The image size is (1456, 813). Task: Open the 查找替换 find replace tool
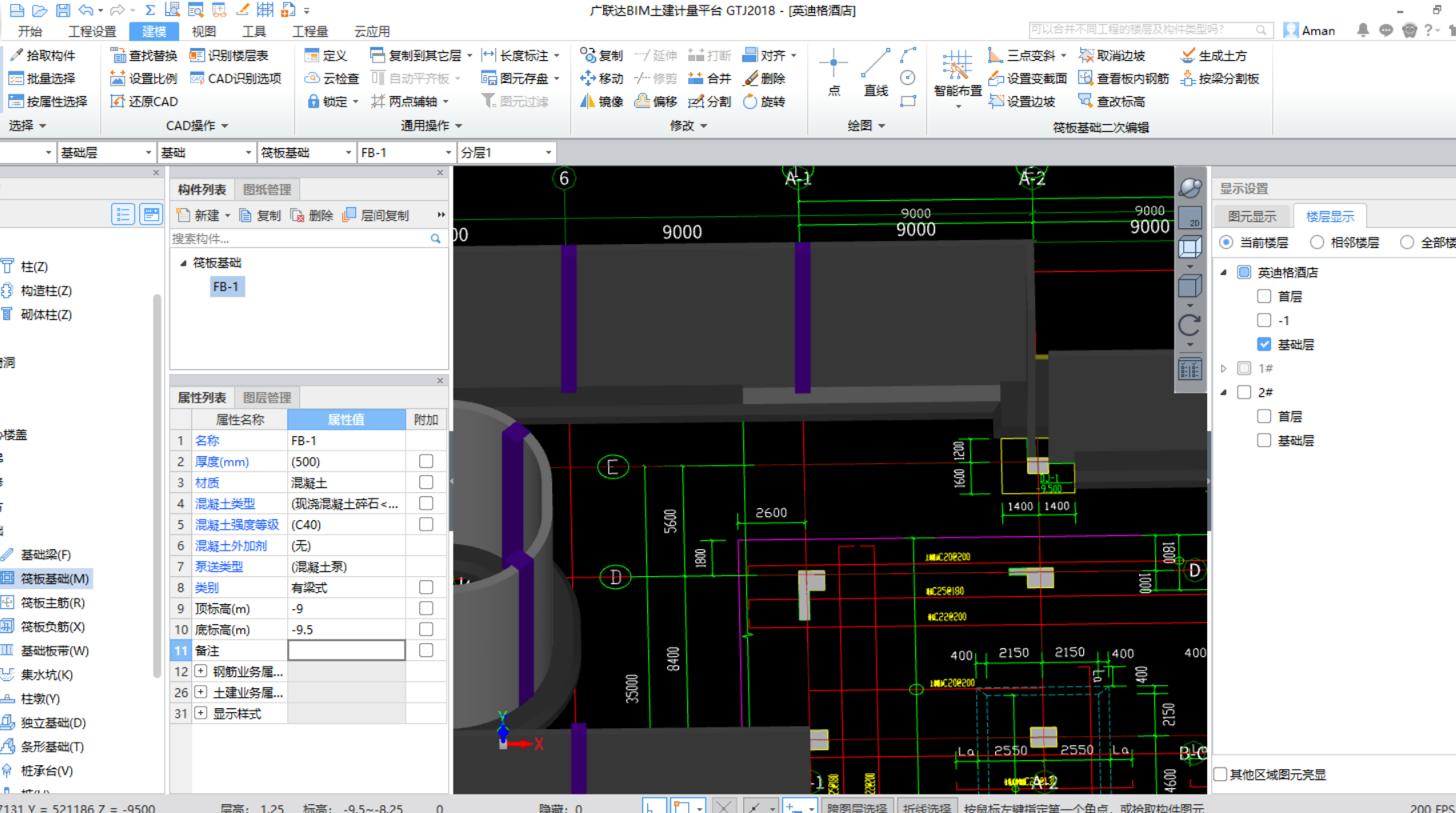[x=144, y=55]
